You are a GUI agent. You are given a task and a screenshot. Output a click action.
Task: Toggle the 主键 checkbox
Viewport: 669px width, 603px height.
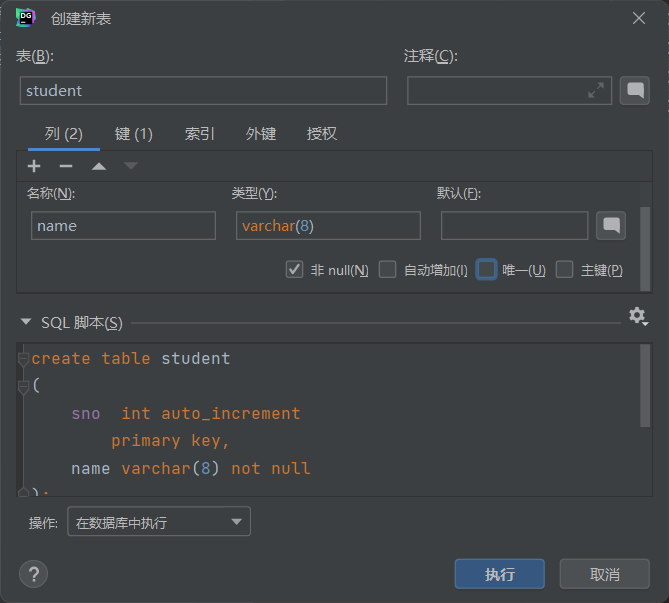565,270
